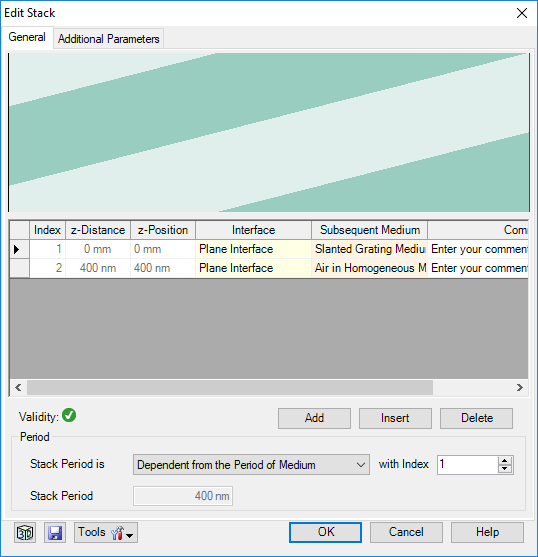Screen dimensions: 538x557
Task: Click the scrollbar right arrow
Action: click(520, 387)
